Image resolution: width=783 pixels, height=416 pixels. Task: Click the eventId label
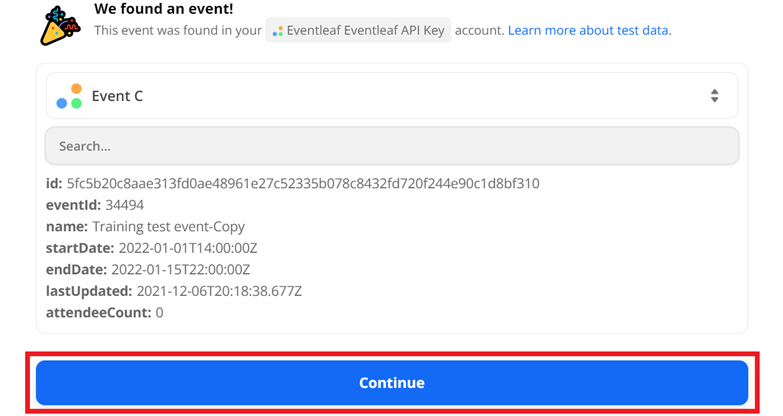73,205
